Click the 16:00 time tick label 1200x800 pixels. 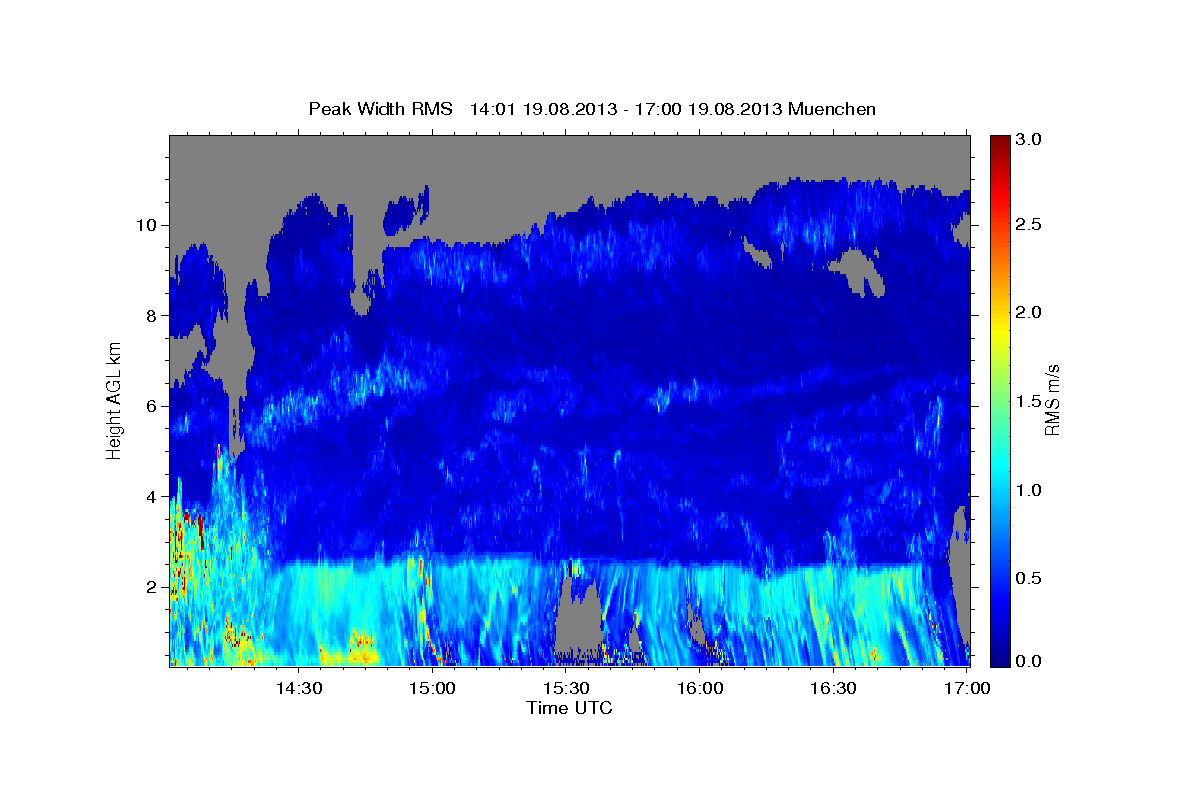[700, 688]
